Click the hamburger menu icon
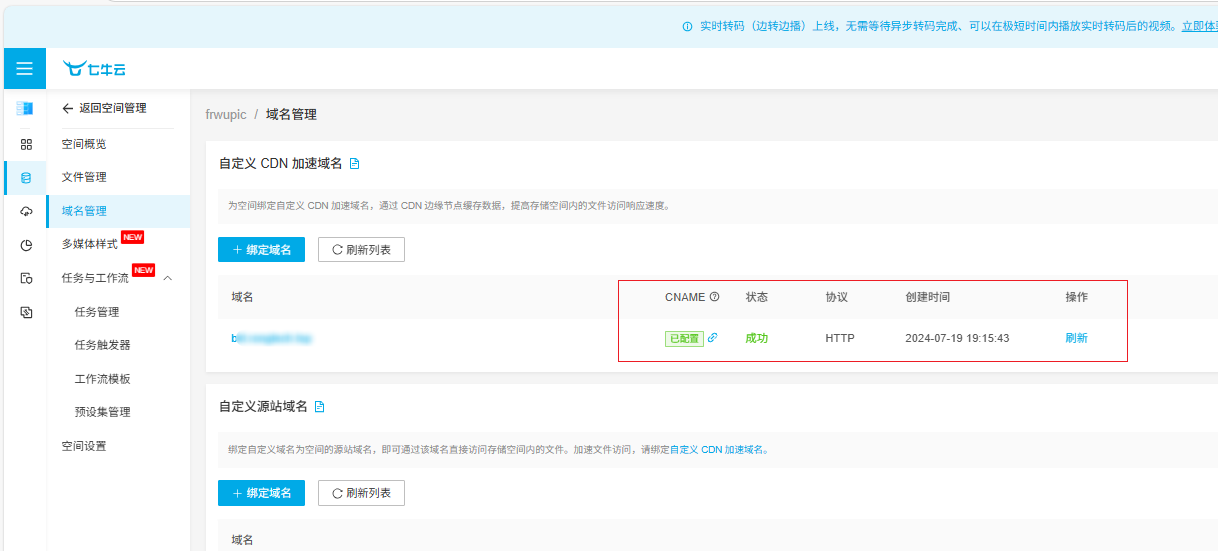 tap(24, 69)
